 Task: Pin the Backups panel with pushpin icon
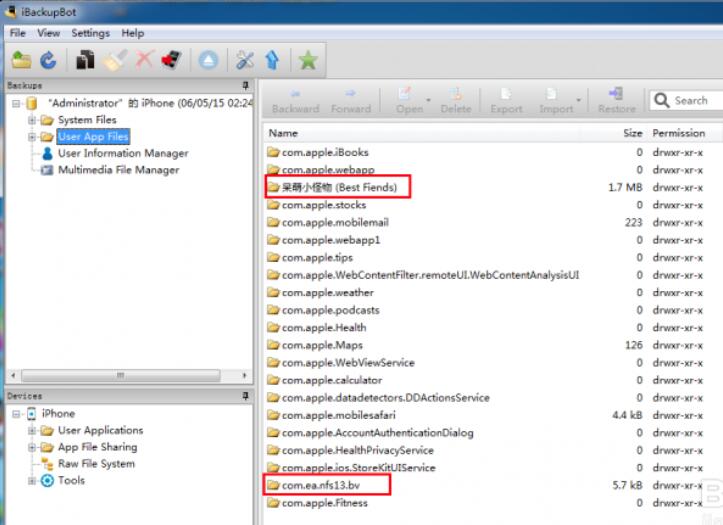click(245, 85)
